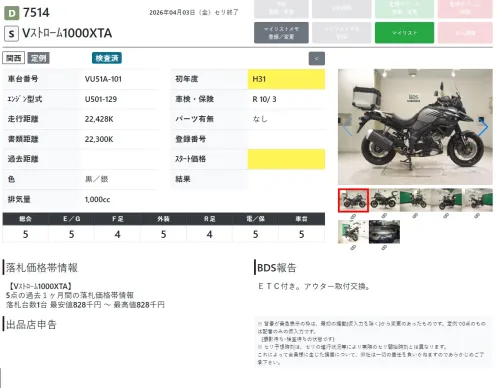Select the first red-bordered motorcycle thumbnail

(x=353, y=200)
